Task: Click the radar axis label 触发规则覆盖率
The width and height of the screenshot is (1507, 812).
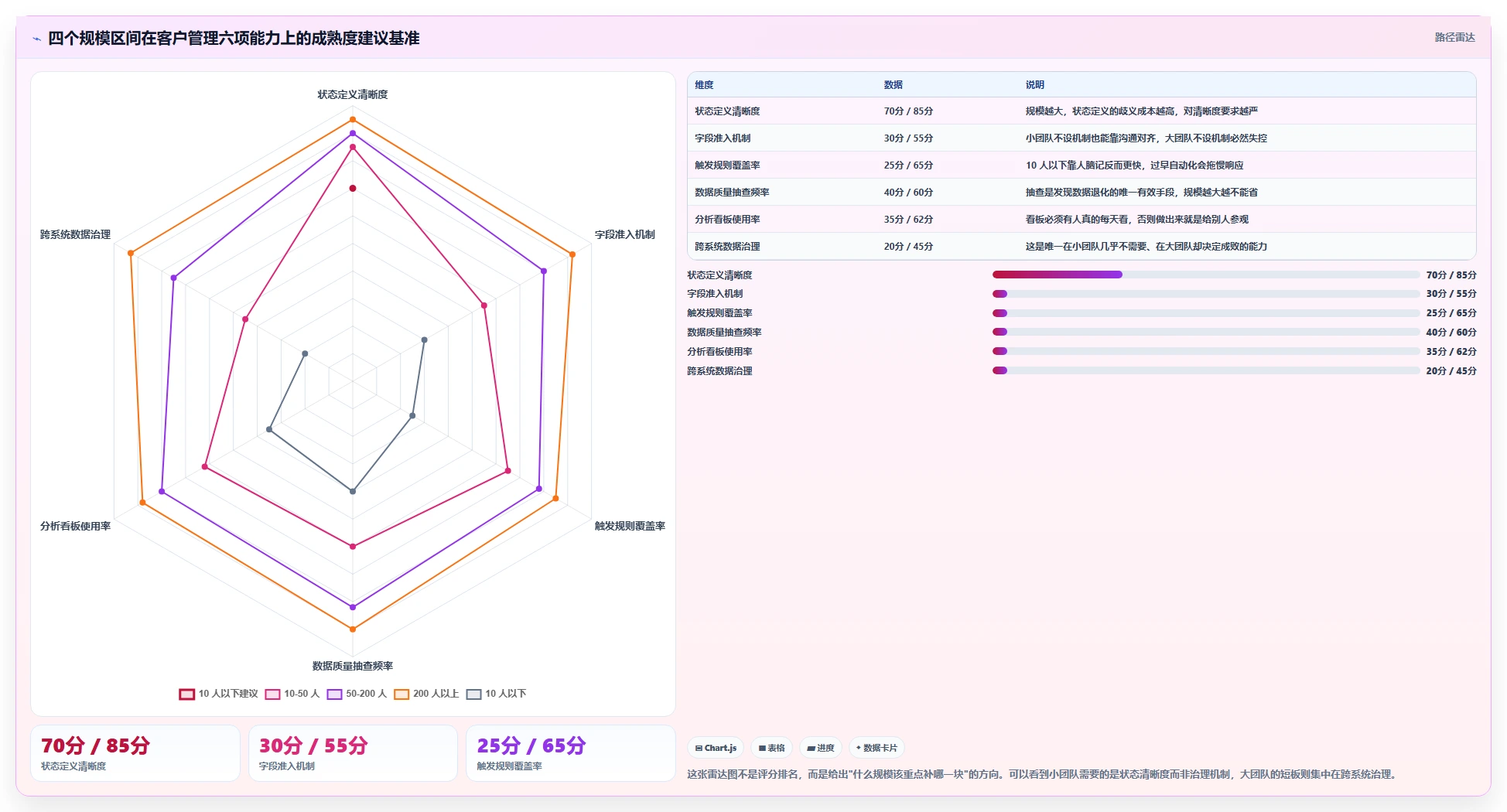Action: 630,526
